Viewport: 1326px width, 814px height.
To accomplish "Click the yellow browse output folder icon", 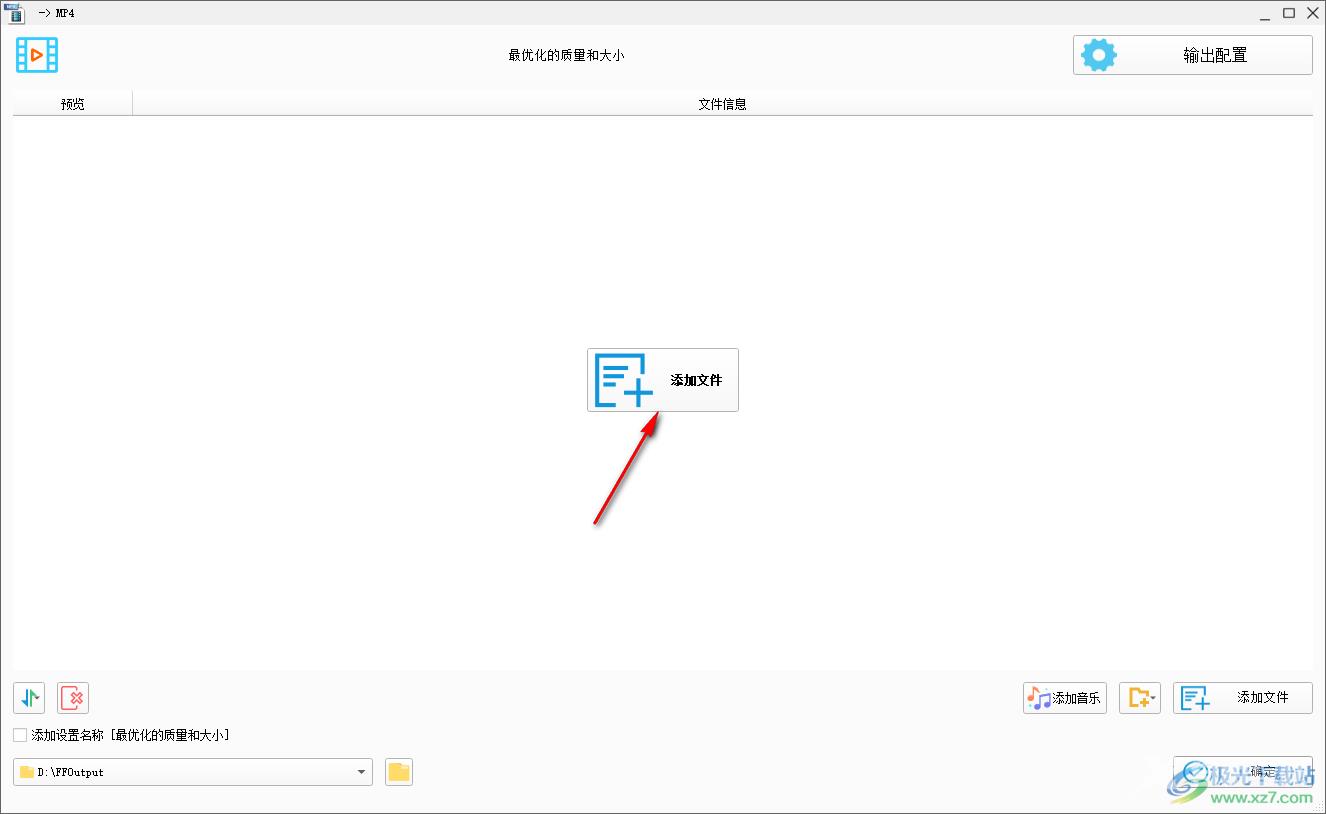I will pos(399,772).
